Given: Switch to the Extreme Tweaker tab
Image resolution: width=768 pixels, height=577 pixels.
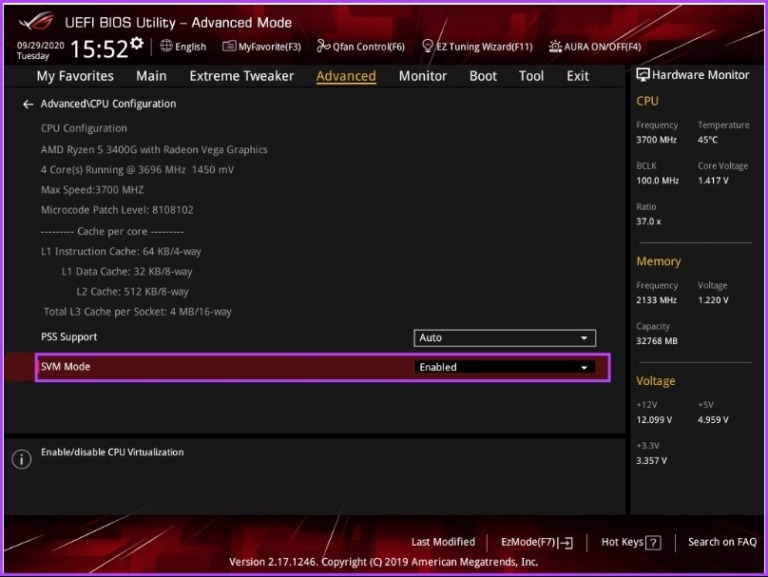Looking at the screenshot, I should pos(241,76).
